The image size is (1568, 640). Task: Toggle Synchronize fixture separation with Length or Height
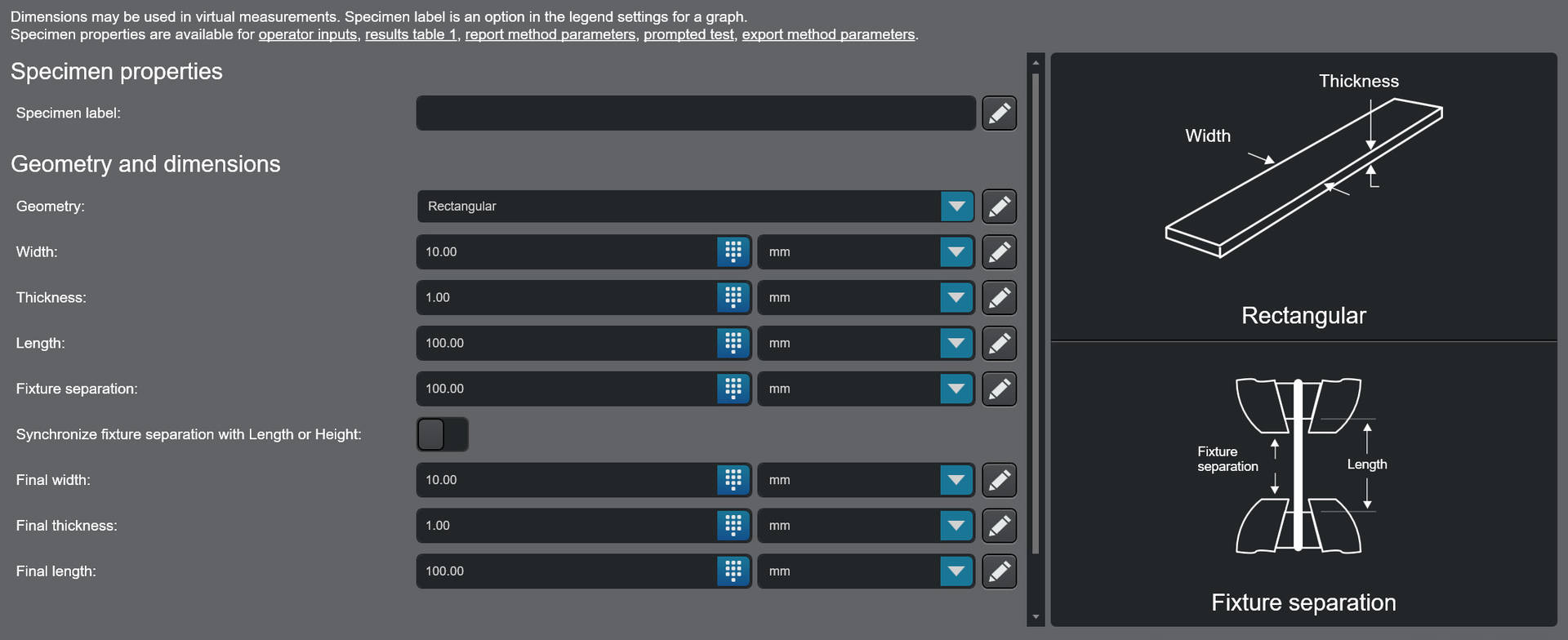pos(442,433)
